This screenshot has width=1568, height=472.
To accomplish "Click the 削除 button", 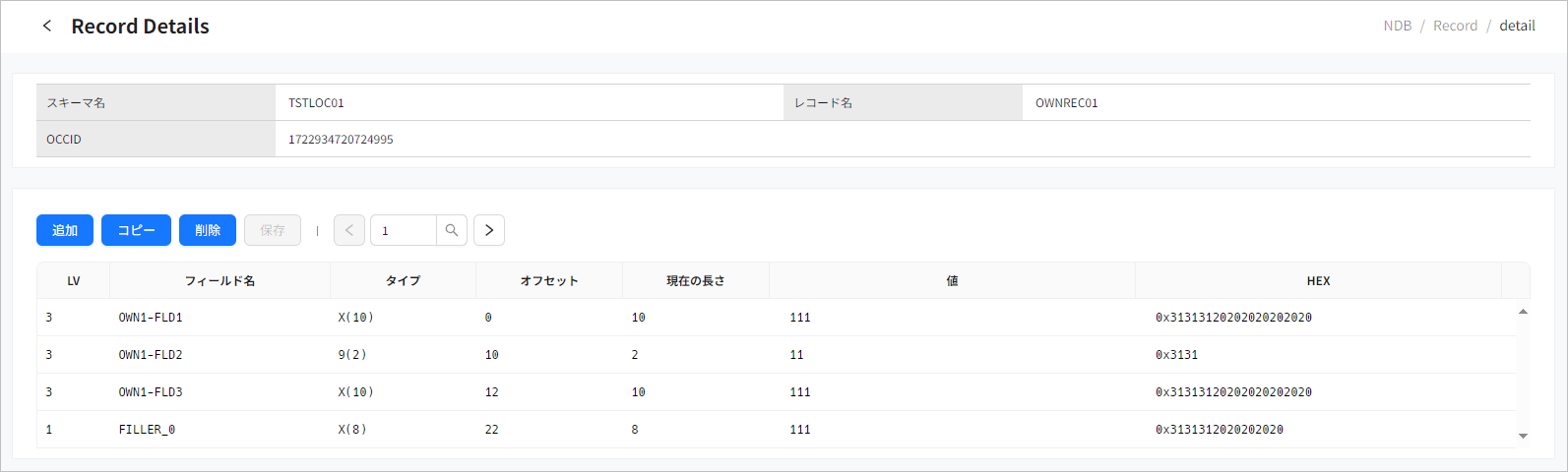I will click(x=208, y=230).
